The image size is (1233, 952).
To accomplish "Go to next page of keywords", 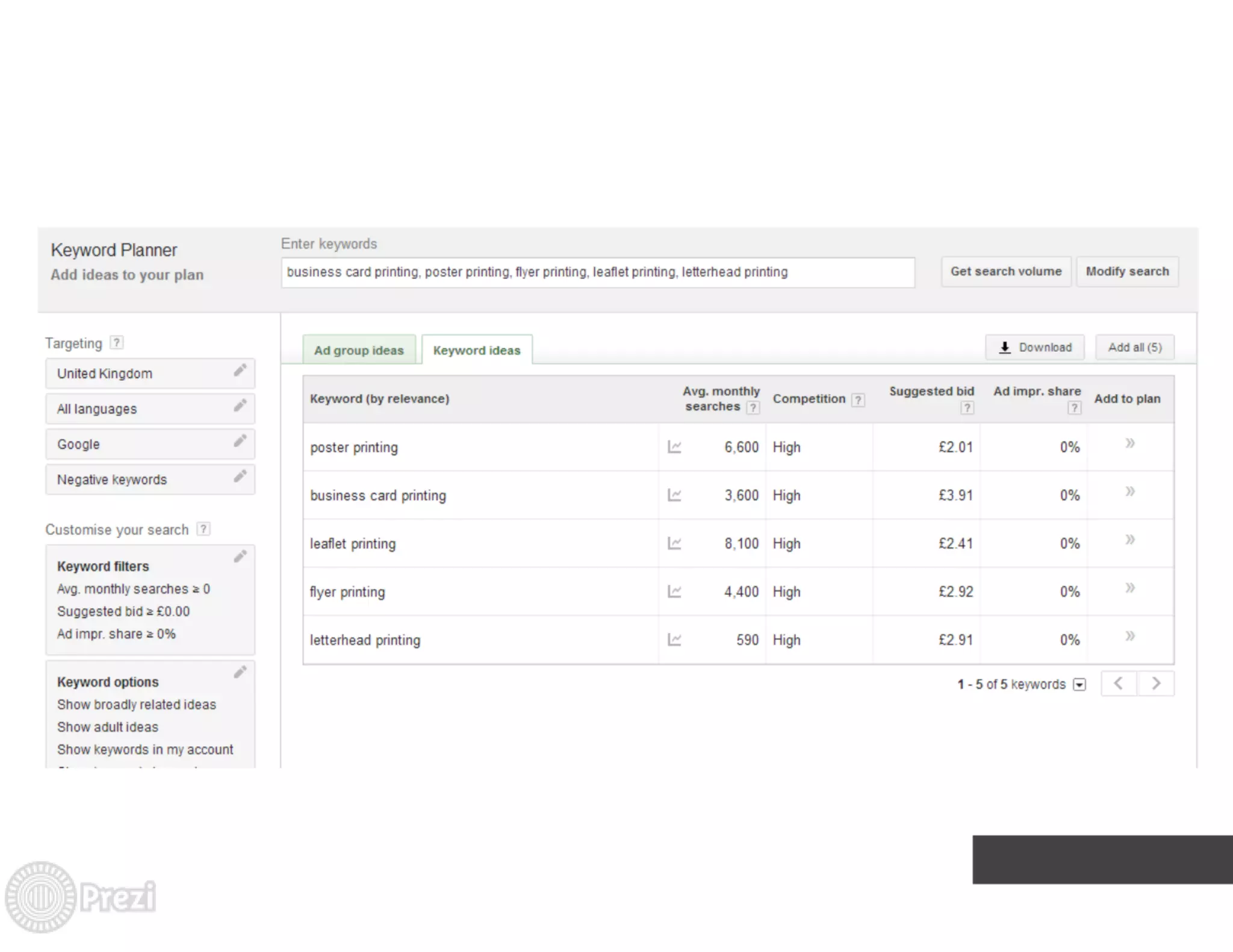I will click(1156, 684).
